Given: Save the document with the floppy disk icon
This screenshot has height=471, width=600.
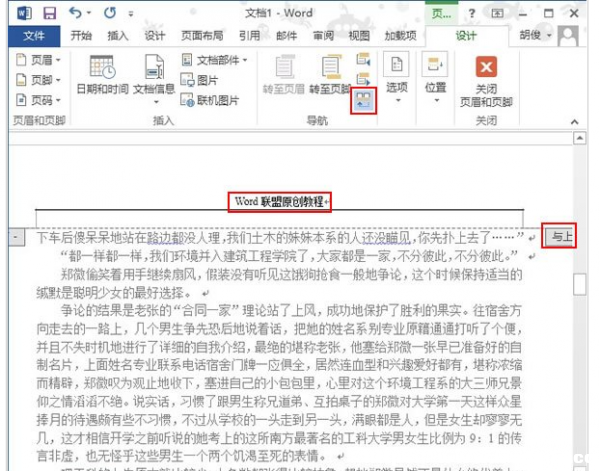Looking at the screenshot, I should 49,14.
